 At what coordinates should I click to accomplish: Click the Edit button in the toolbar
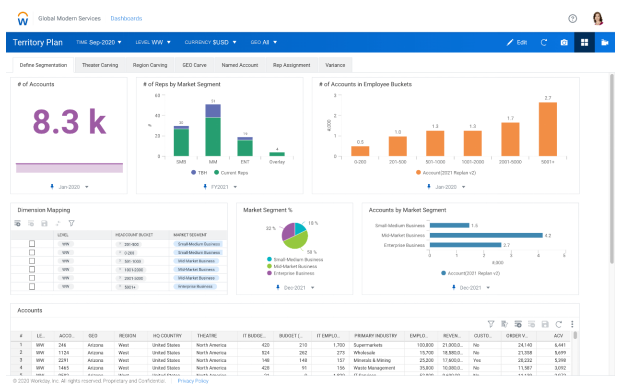pyautogui.click(x=517, y=42)
